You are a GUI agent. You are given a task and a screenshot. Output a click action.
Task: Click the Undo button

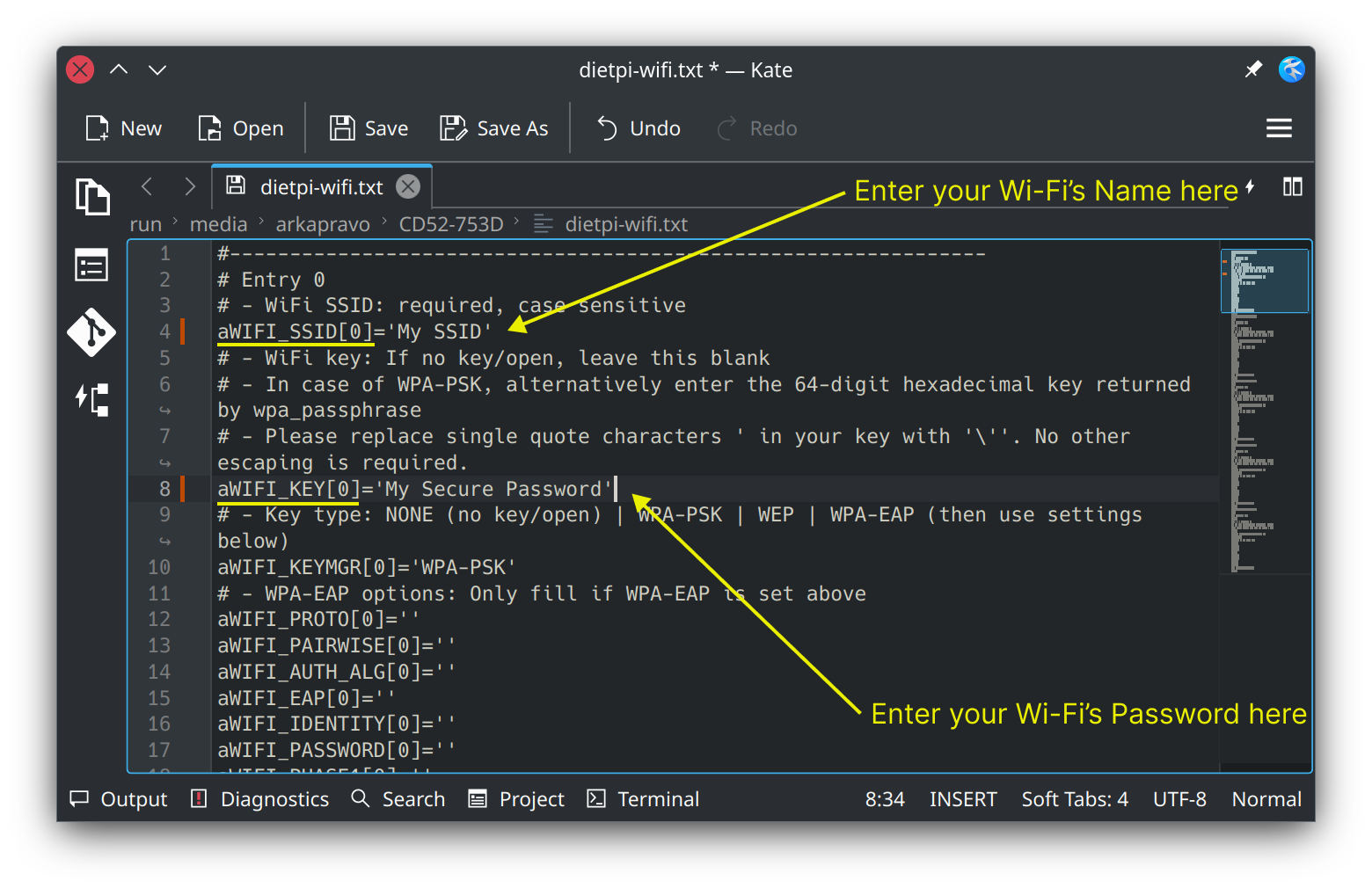pyautogui.click(x=639, y=128)
